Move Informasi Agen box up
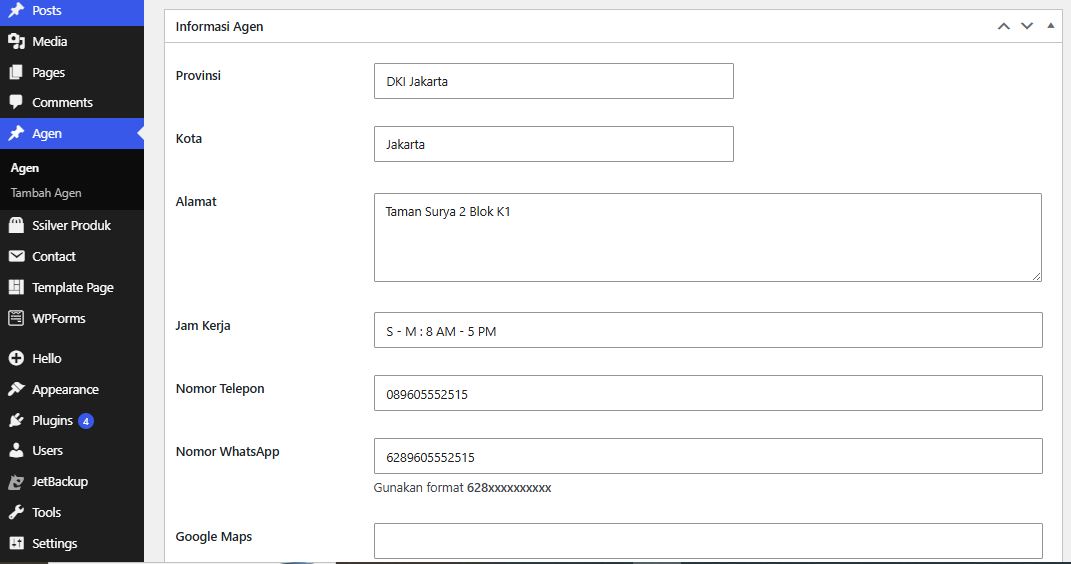The height and width of the screenshot is (564, 1071). 1003,26
